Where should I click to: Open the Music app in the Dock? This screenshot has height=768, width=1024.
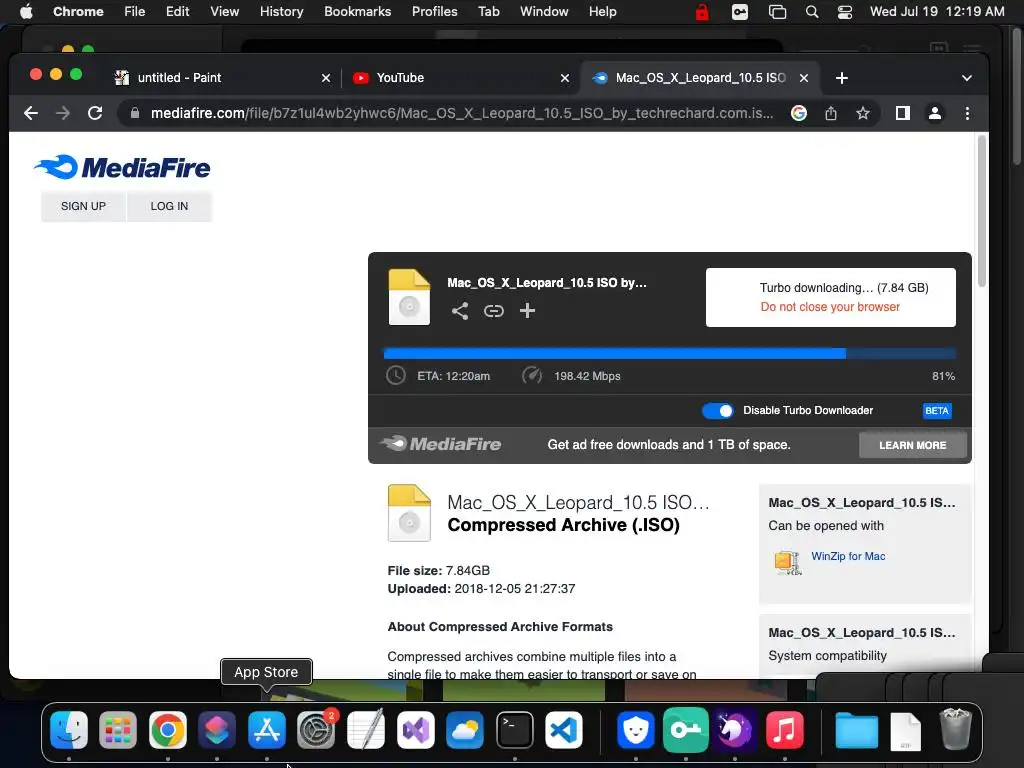coord(784,729)
